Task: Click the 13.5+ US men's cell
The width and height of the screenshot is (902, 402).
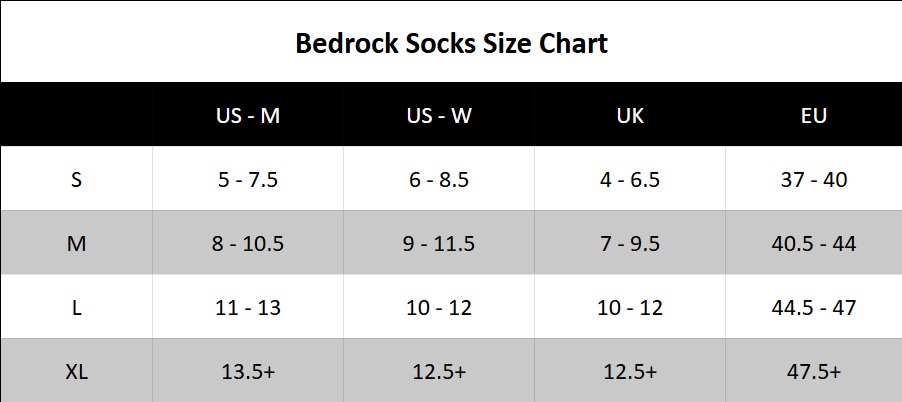Action: point(247,372)
